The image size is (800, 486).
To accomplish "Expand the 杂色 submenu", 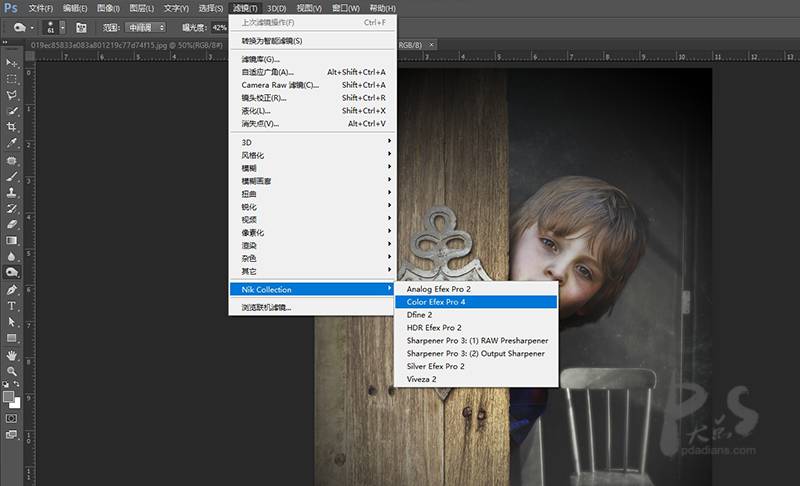I will coord(312,258).
